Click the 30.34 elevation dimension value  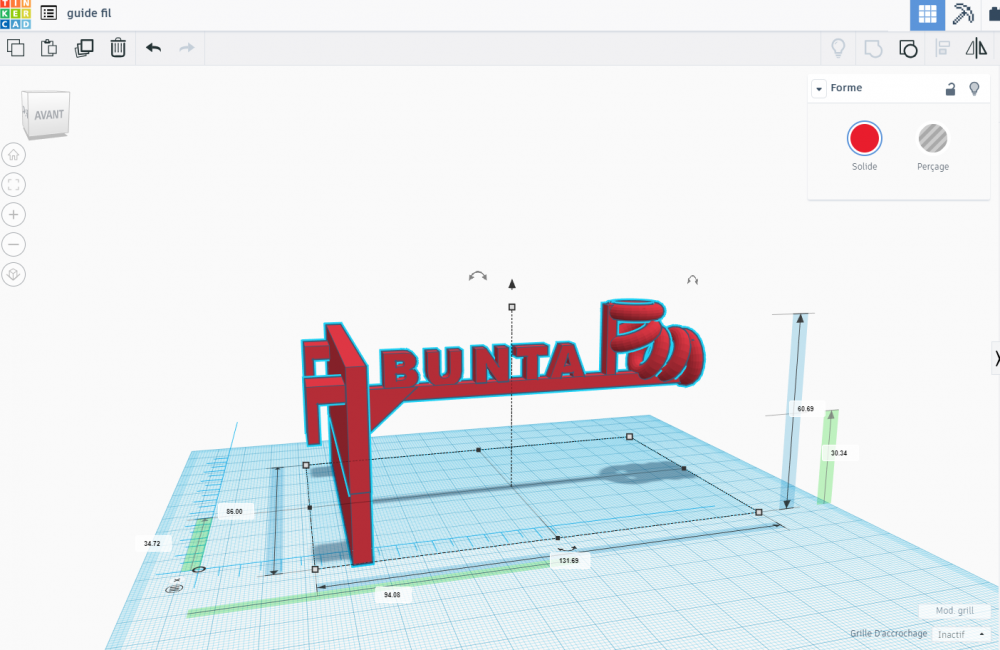[839, 453]
